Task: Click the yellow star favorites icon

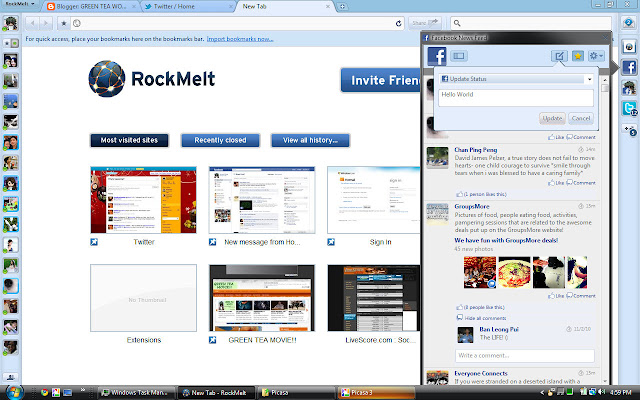Action: [578, 56]
